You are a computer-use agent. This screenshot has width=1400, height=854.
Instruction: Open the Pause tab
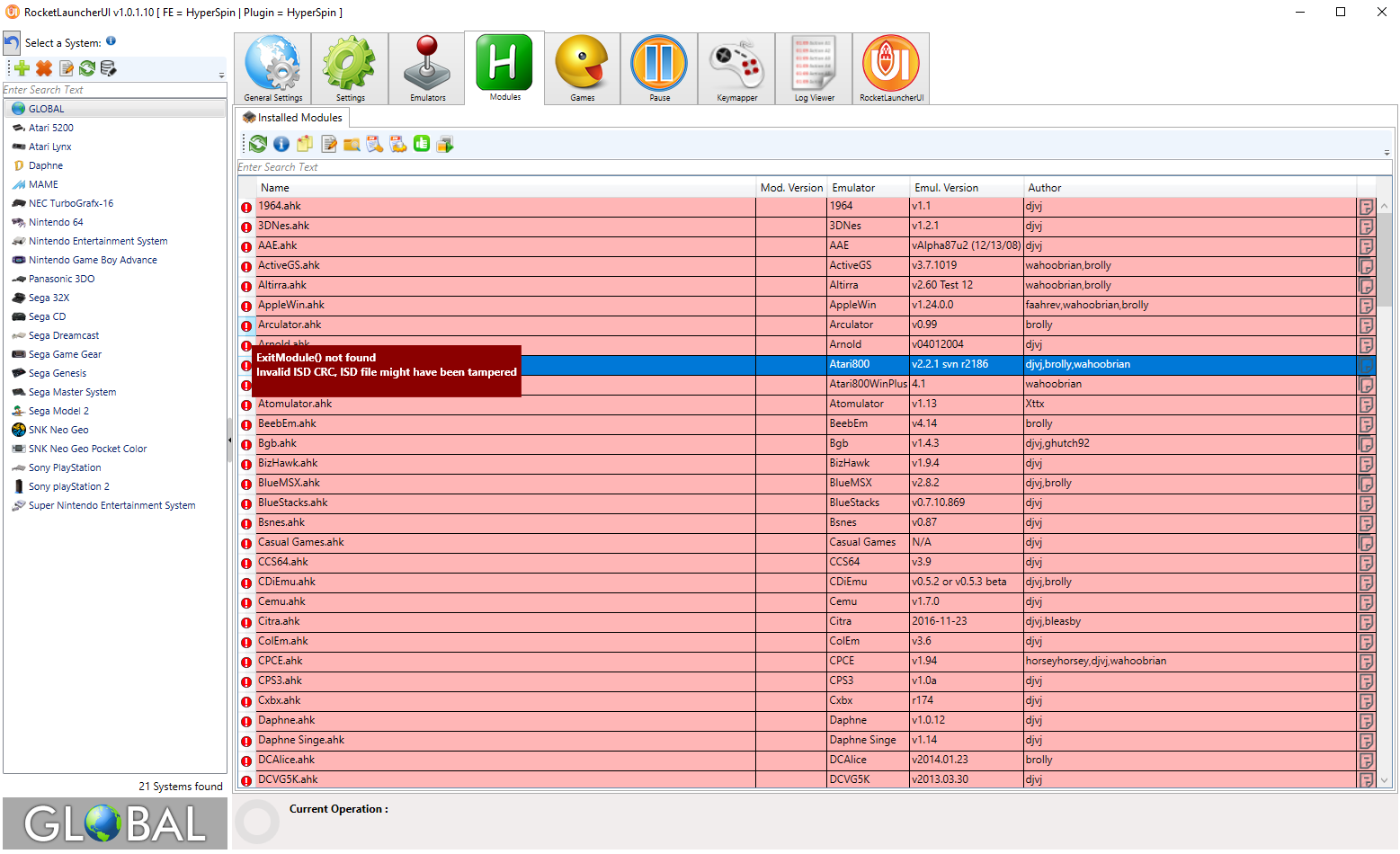[x=660, y=69]
